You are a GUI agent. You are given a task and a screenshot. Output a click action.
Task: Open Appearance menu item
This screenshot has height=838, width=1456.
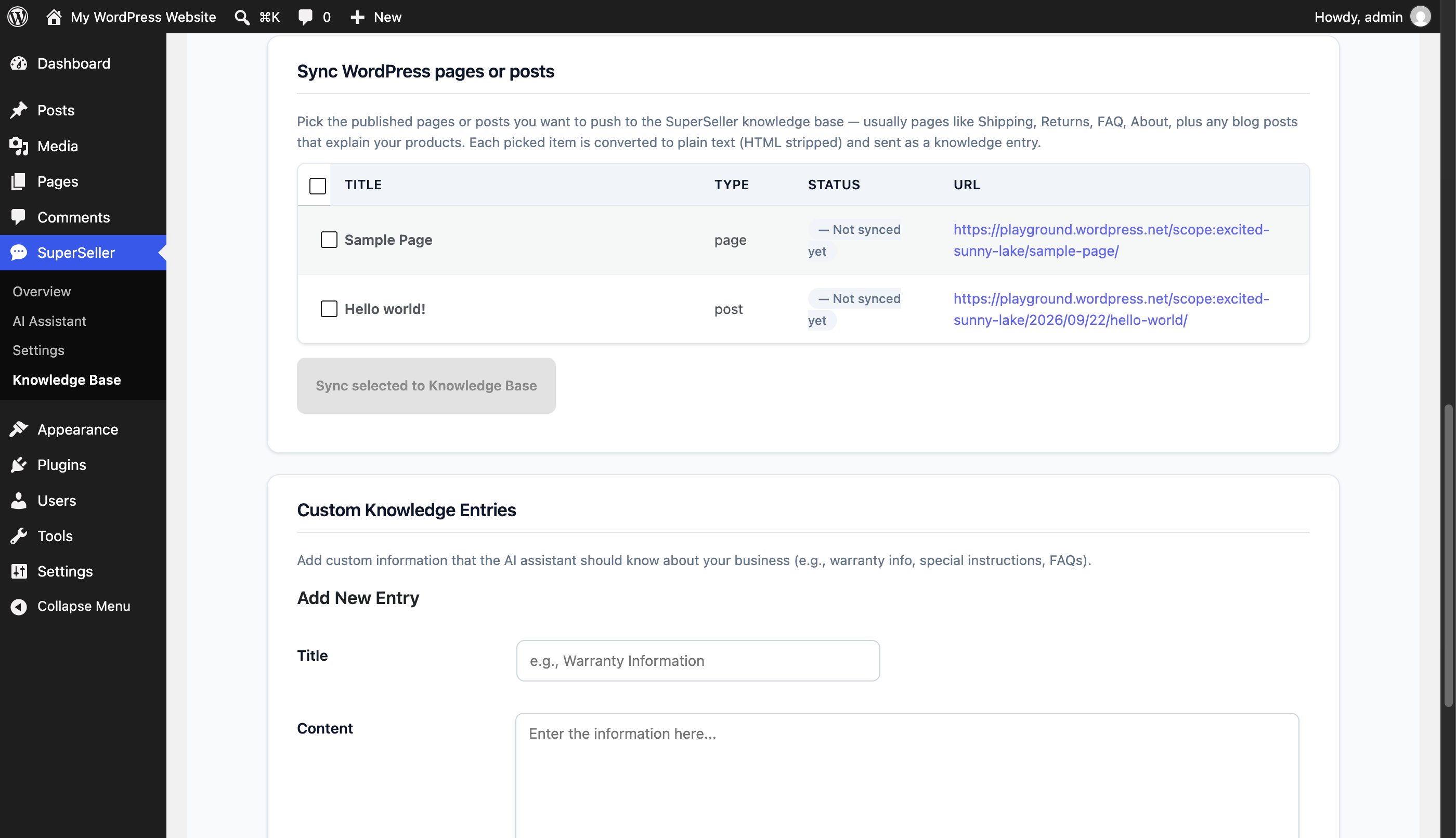pyautogui.click(x=83, y=429)
